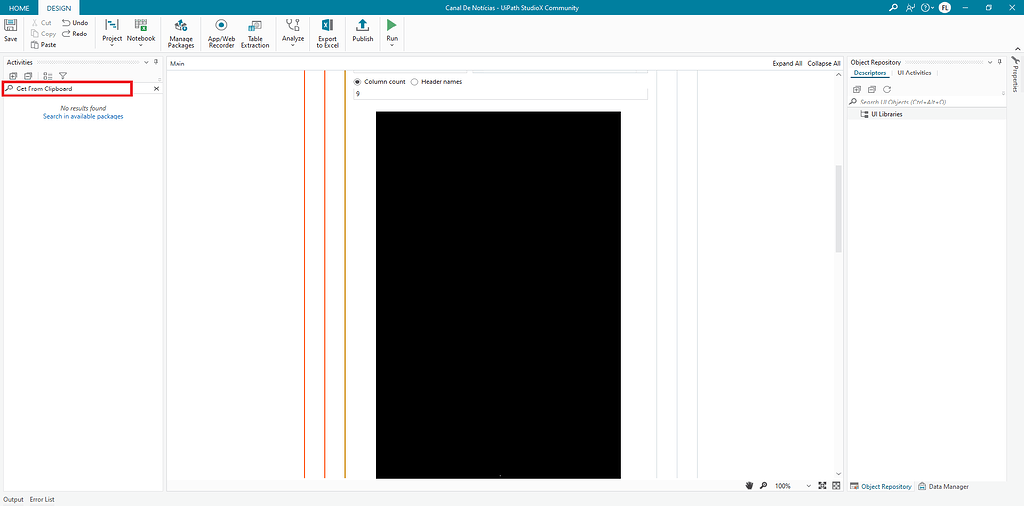The image size is (1024, 506).
Task: Clear the Activities search text
Action: [x=156, y=88]
